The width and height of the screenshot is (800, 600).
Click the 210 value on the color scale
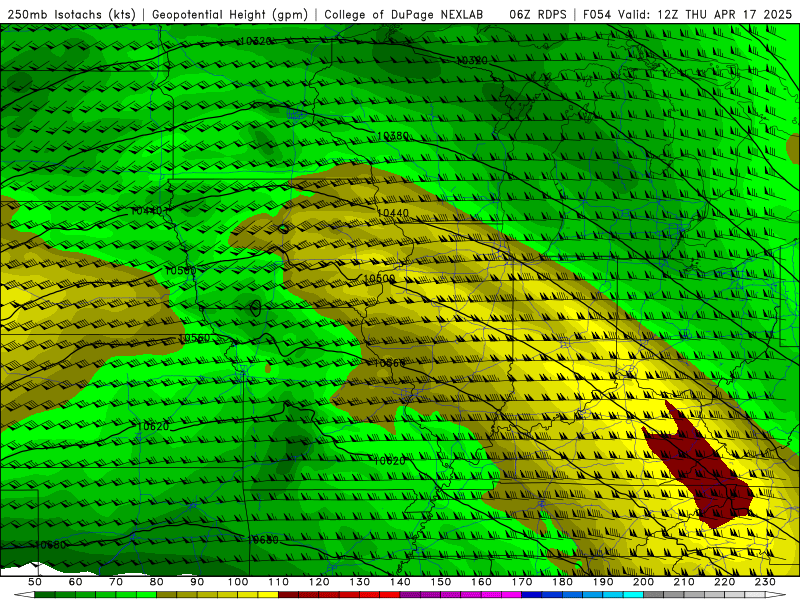[x=684, y=582]
